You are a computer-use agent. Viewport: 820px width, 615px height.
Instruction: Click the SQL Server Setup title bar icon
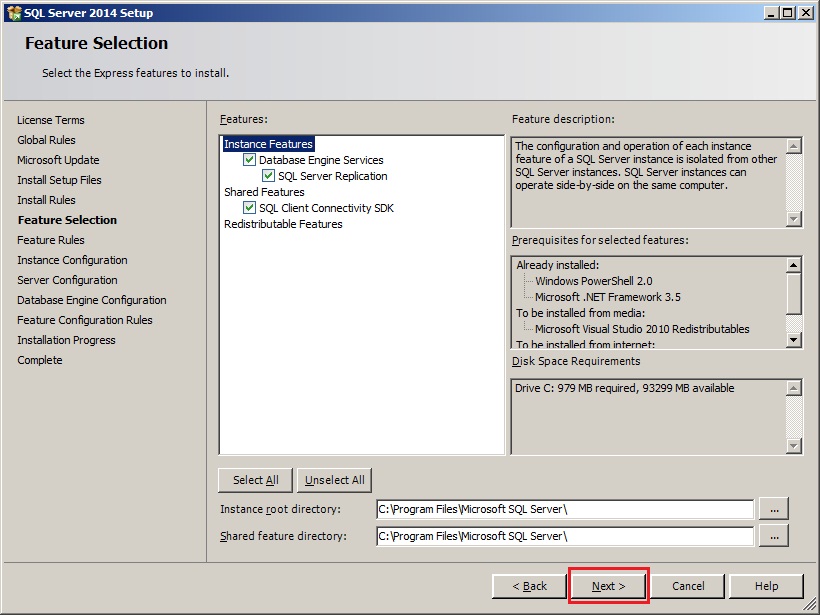[x=14, y=13]
